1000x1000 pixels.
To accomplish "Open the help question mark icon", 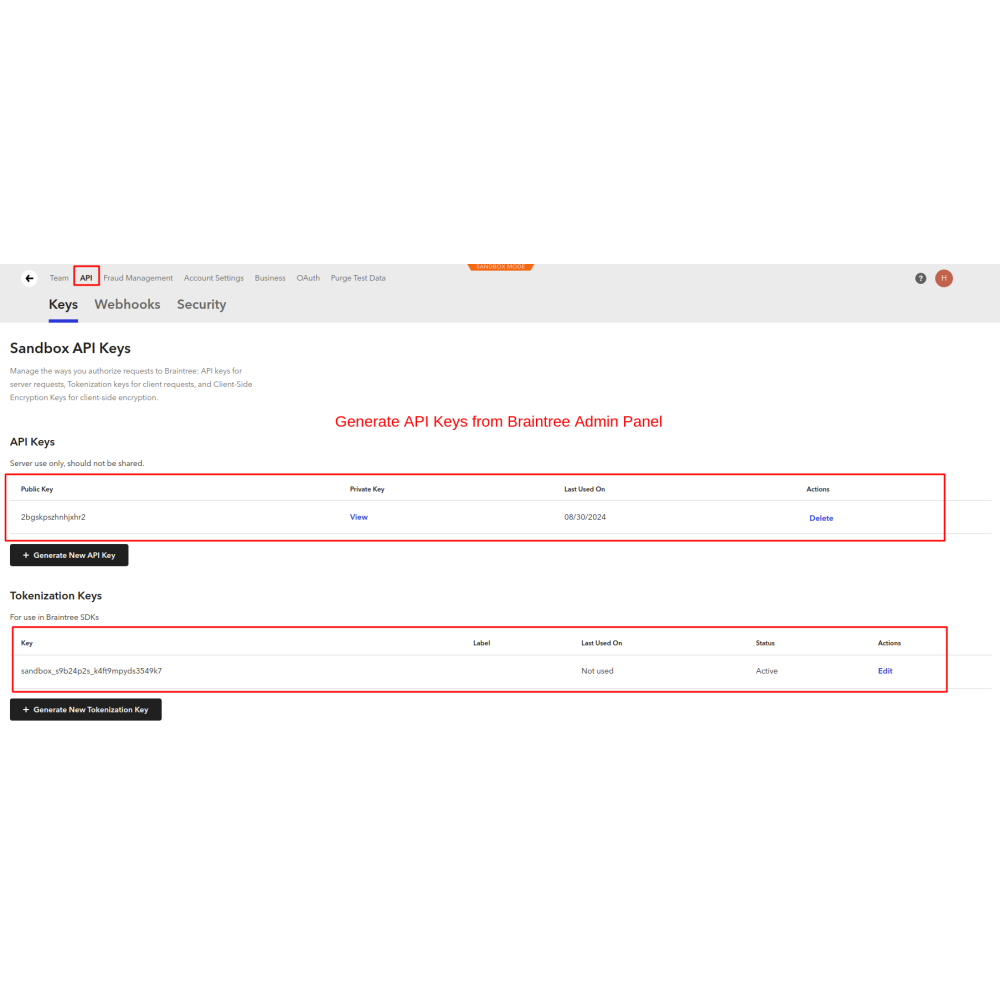I will point(920,278).
